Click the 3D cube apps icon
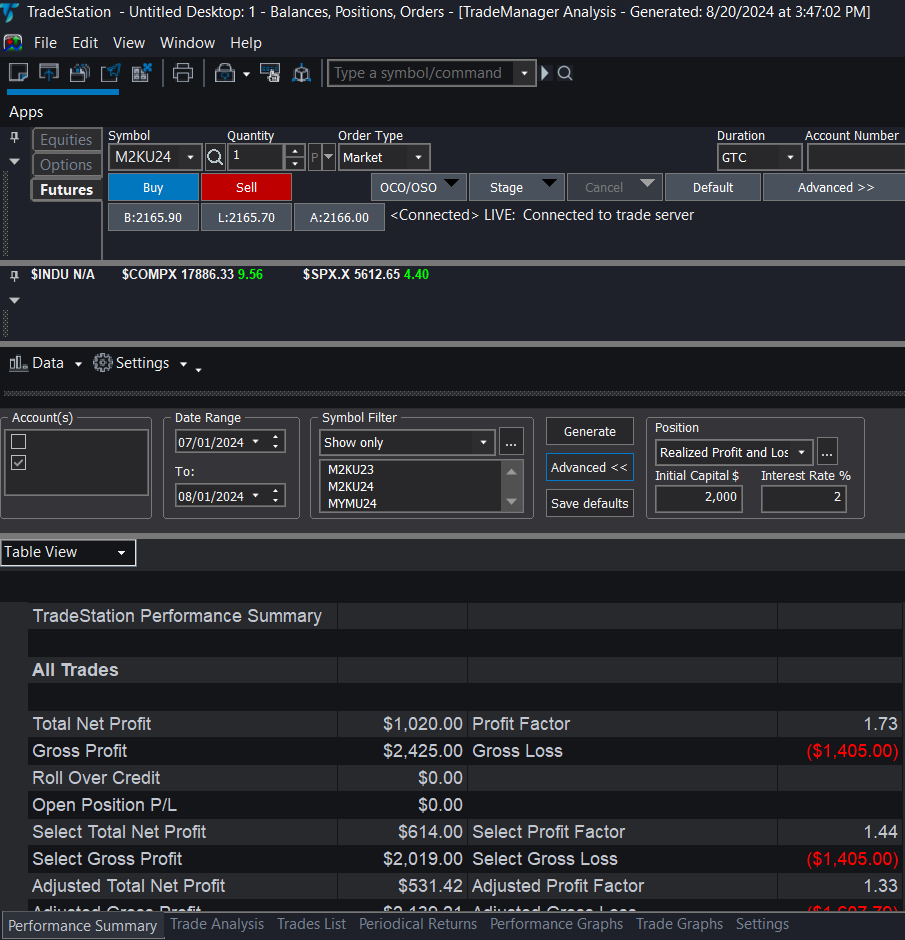The image size is (905, 940). pos(301,73)
